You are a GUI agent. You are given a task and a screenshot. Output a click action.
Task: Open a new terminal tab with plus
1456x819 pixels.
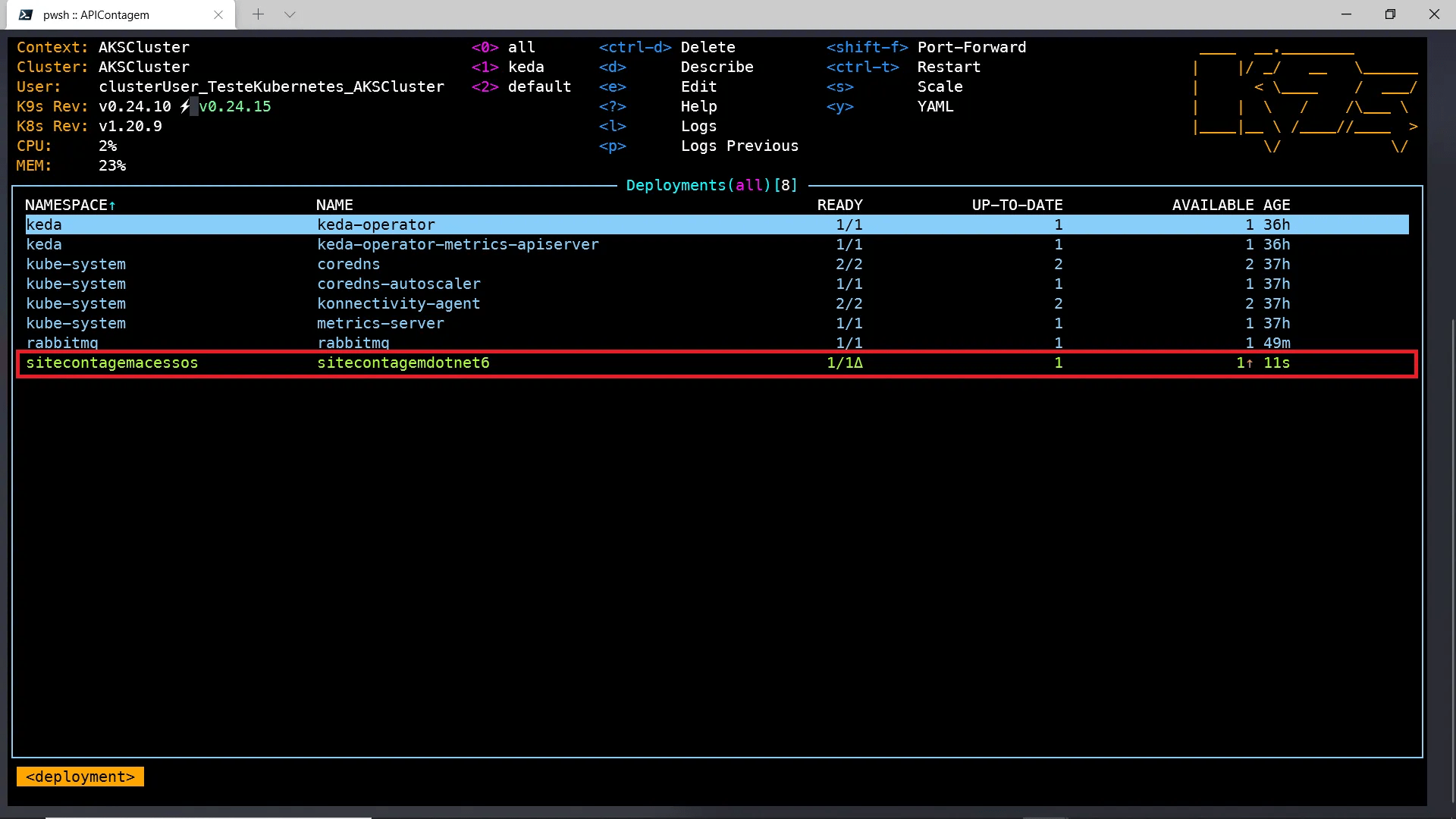click(258, 14)
